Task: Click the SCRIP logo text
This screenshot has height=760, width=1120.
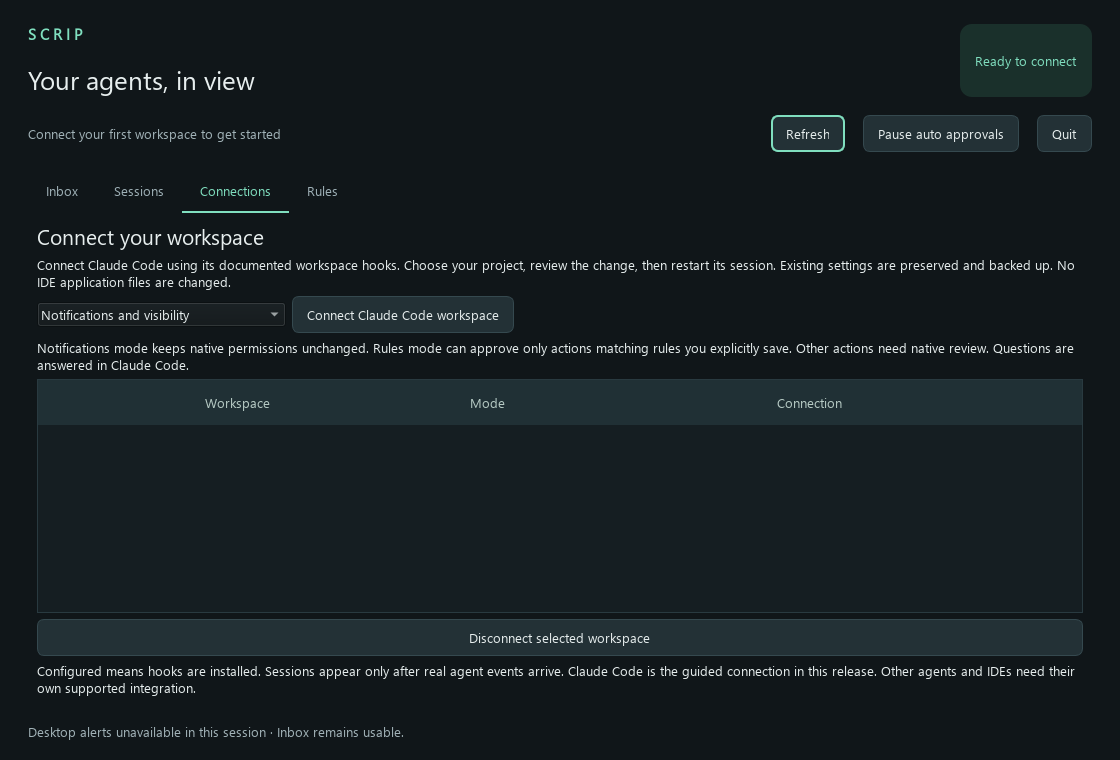Action: coord(56,34)
